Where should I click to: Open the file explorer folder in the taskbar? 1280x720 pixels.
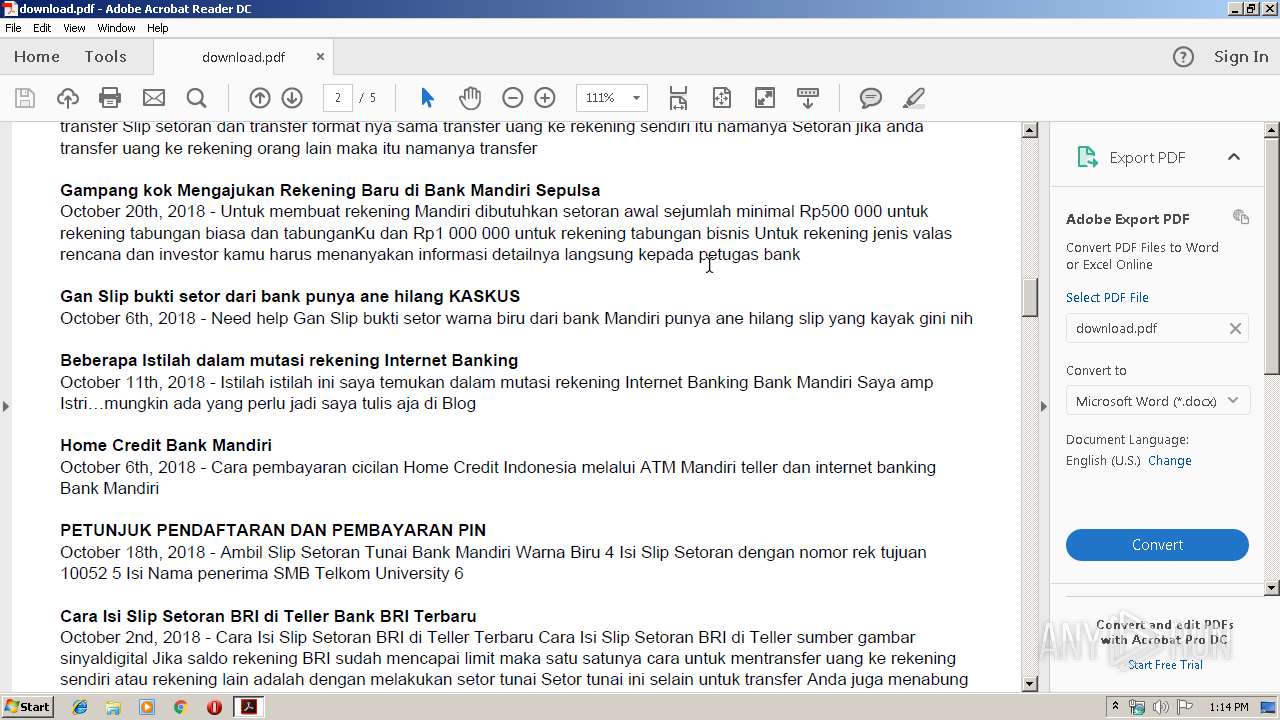point(113,707)
